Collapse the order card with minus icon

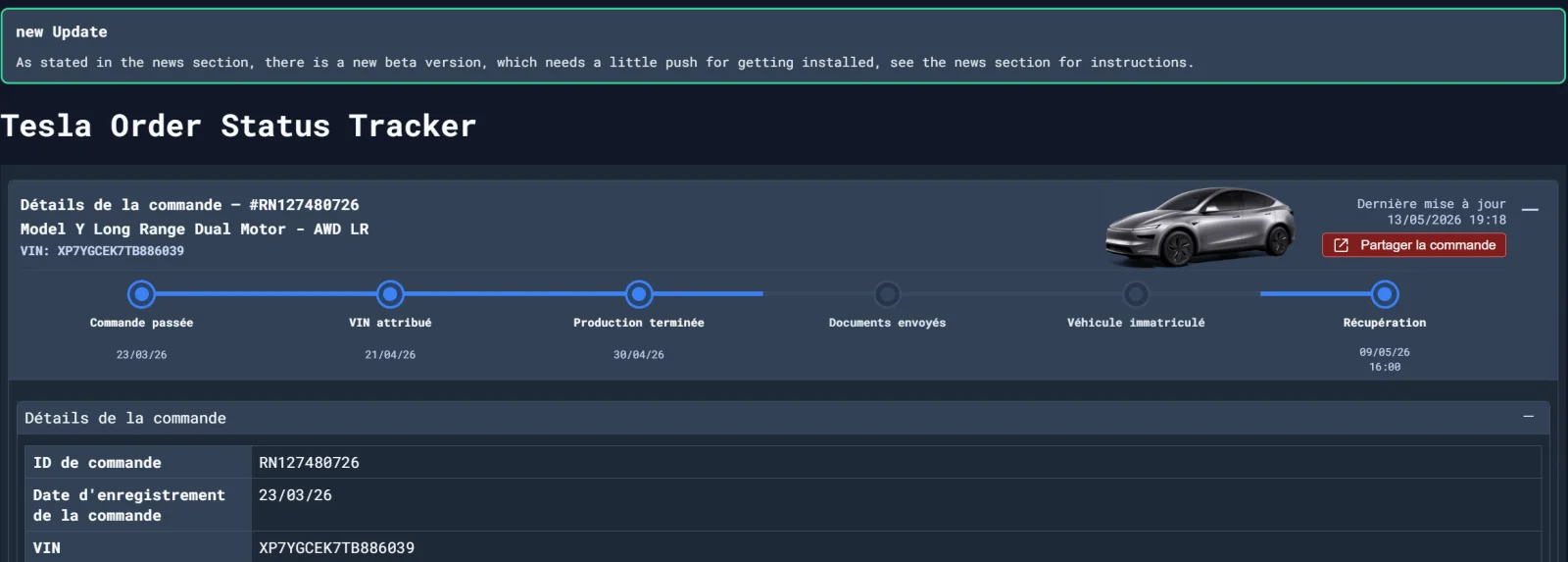pos(1530,210)
